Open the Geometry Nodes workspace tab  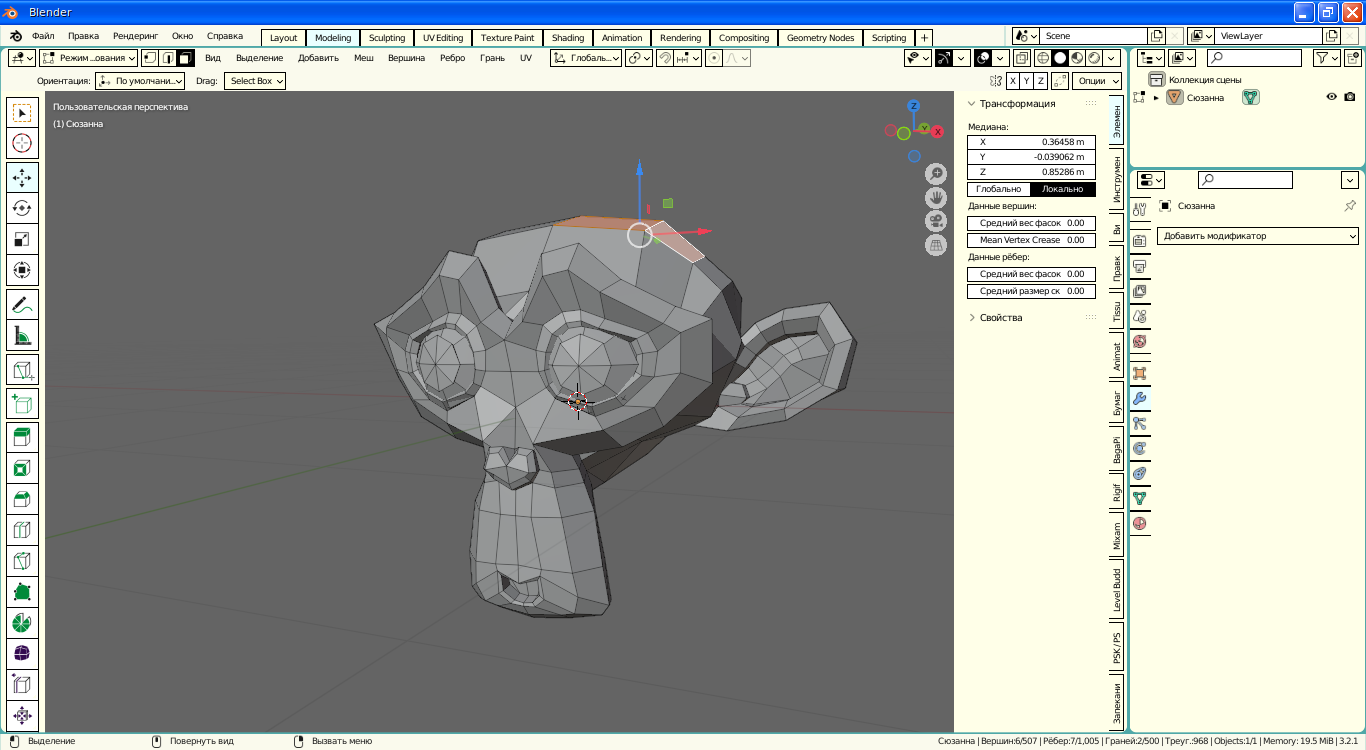click(x=820, y=38)
